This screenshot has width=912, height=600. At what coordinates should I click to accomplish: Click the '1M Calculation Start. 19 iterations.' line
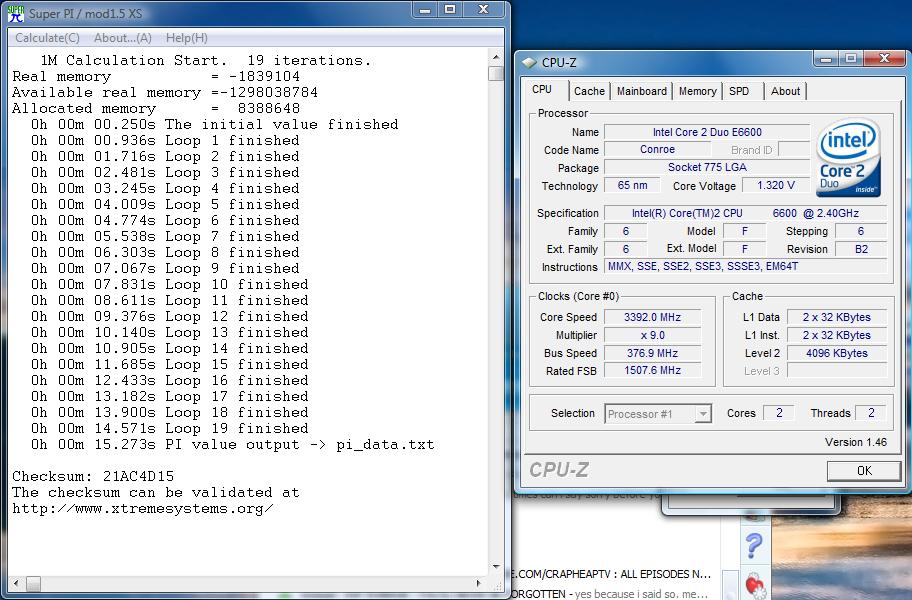pos(205,60)
